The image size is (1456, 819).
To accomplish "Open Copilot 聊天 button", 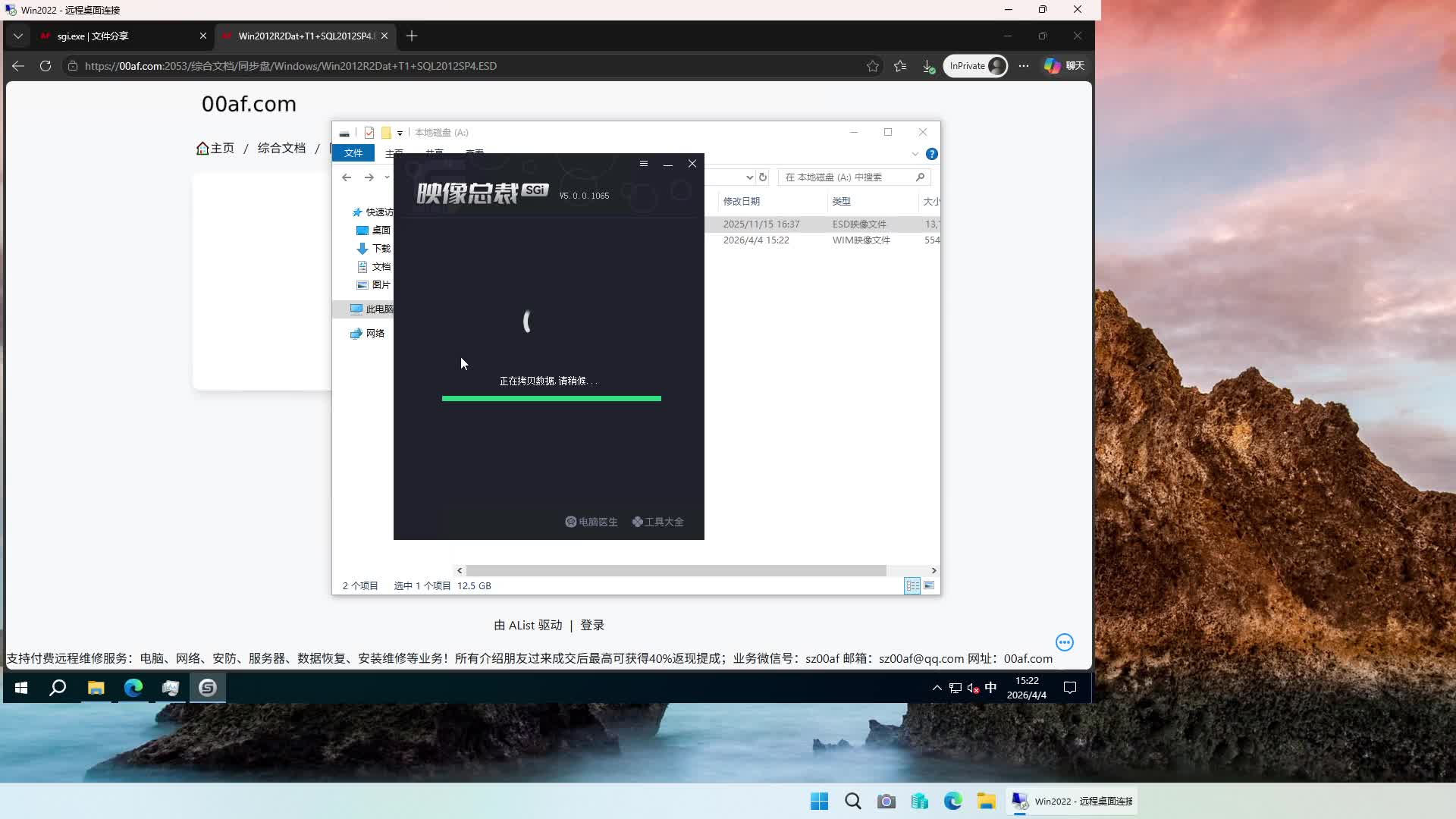I will click(x=1065, y=66).
